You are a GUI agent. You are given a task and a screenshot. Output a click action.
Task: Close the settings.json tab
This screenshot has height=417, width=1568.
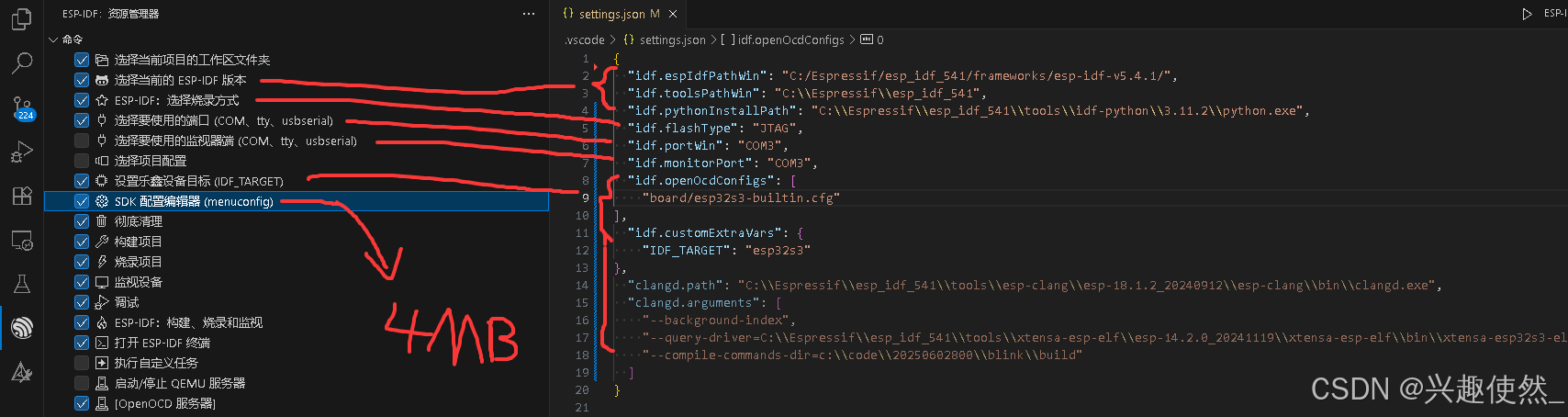point(673,14)
